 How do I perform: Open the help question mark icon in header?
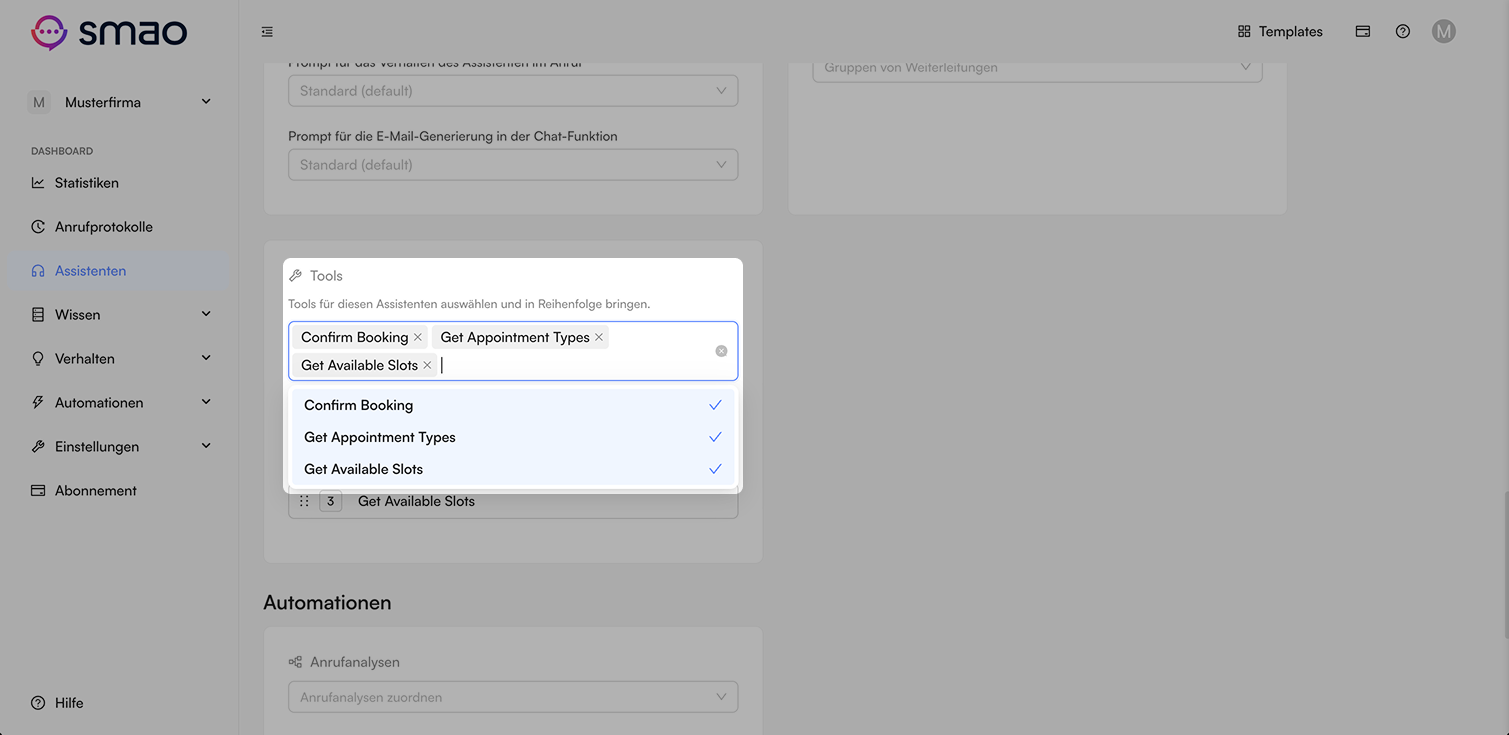pos(1403,32)
